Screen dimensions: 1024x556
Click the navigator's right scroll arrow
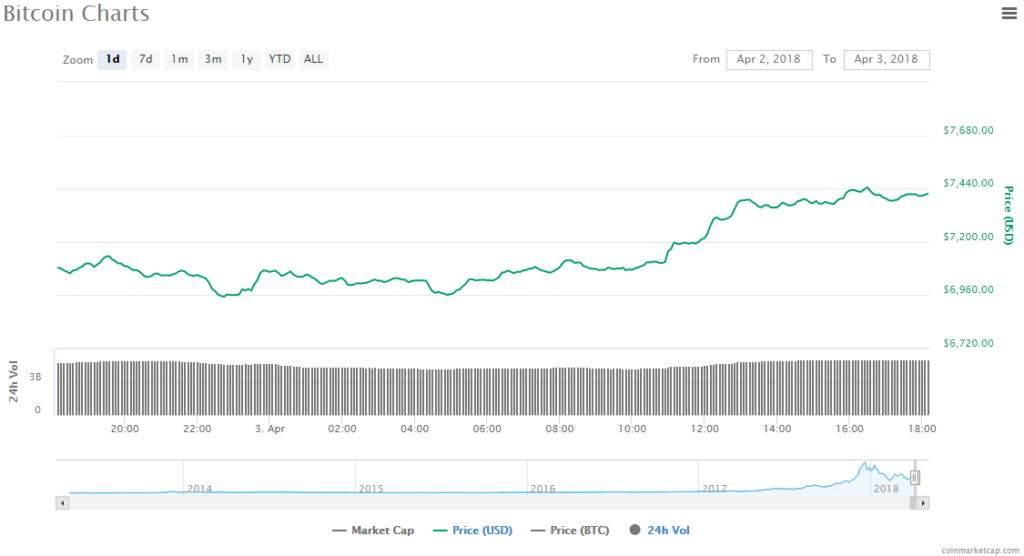(x=923, y=503)
